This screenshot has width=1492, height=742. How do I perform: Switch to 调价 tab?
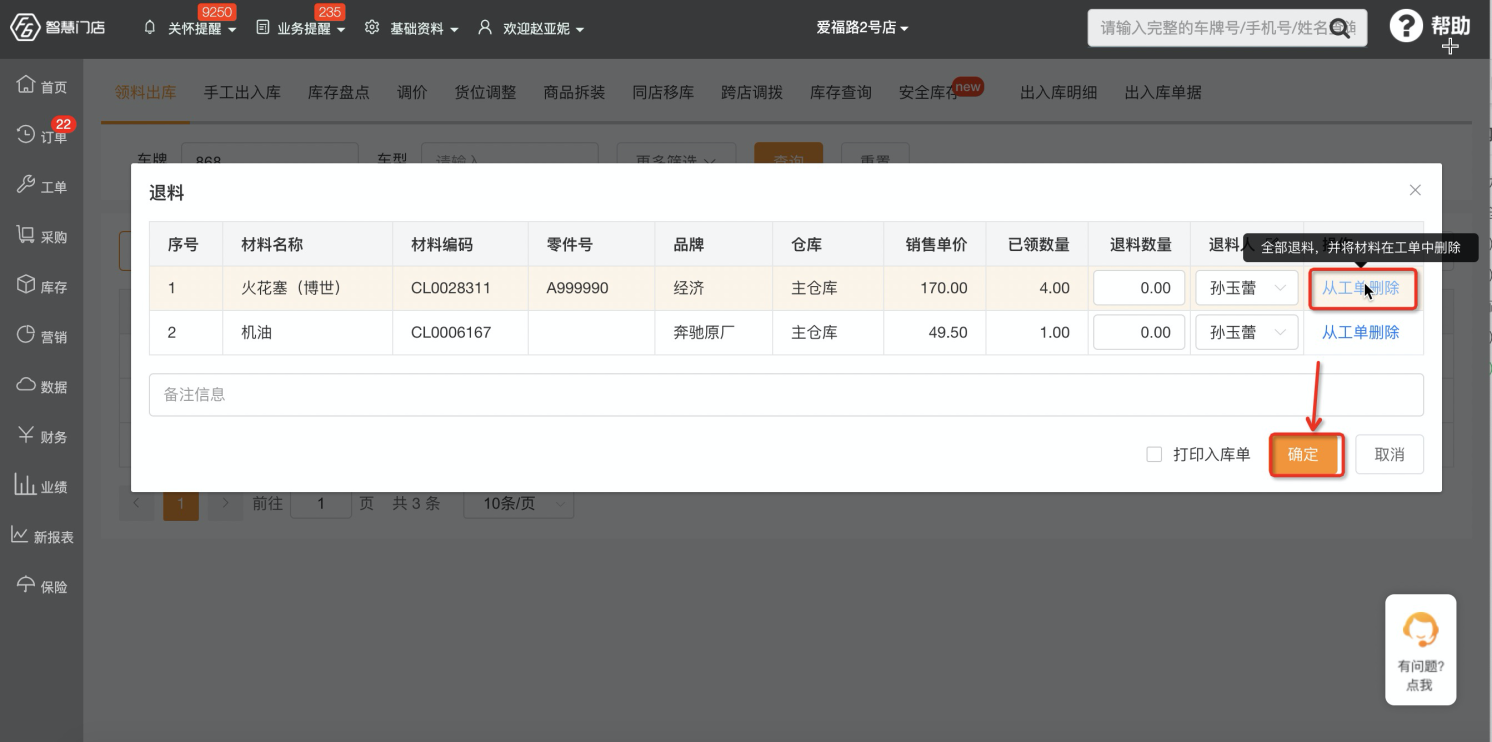point(412,92)
